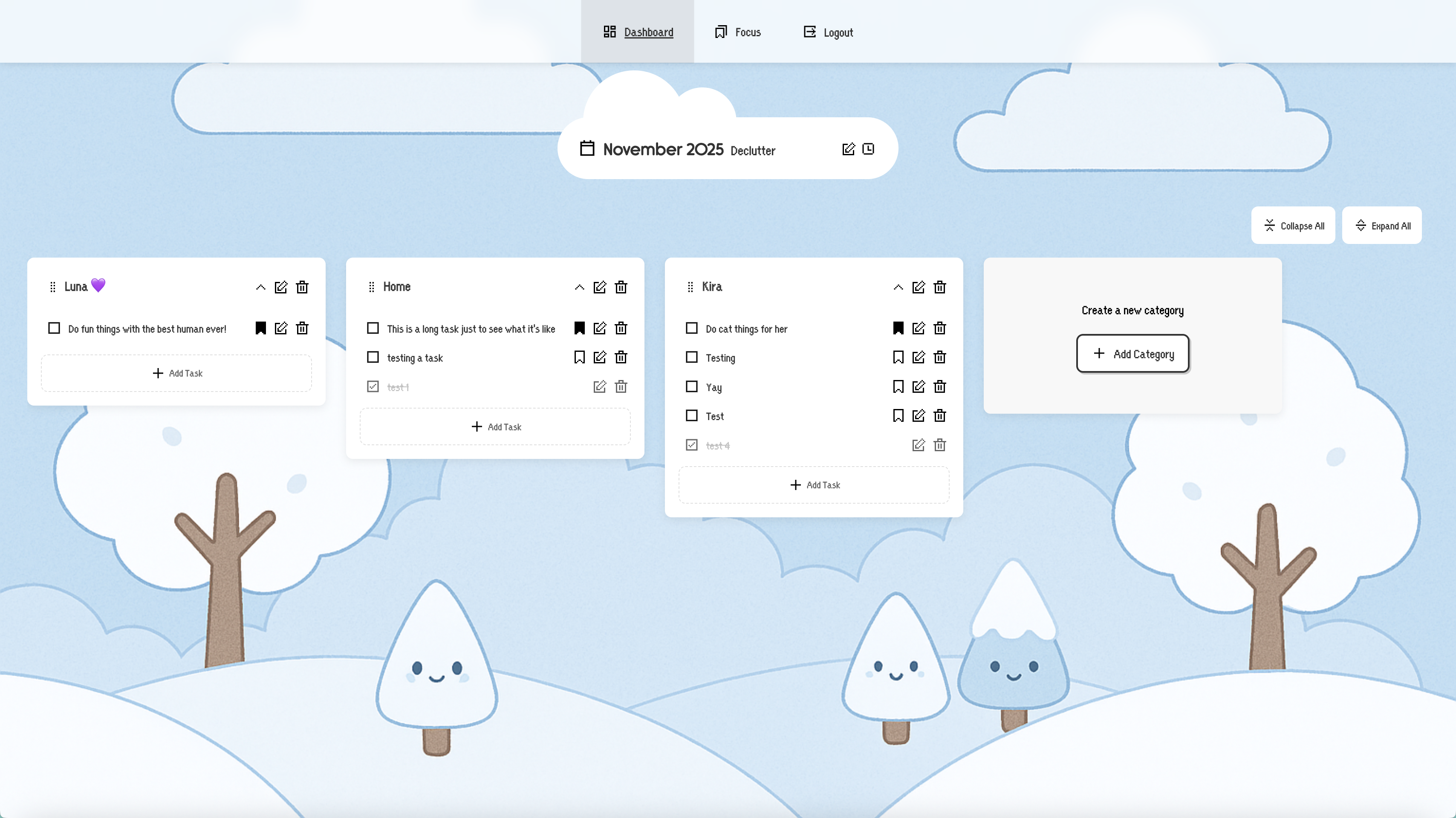Mark 'Do fun things' task complete
Screen dimensions: 1456x818
pyautogui.click(x=54, y=328)
